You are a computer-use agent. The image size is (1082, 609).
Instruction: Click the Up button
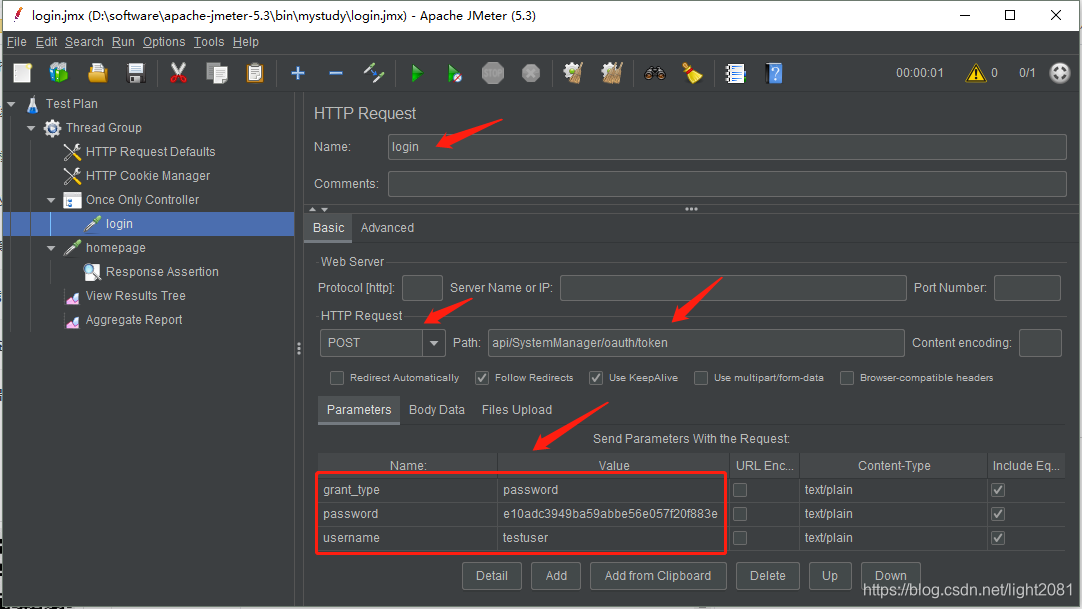tap(829, 576)
